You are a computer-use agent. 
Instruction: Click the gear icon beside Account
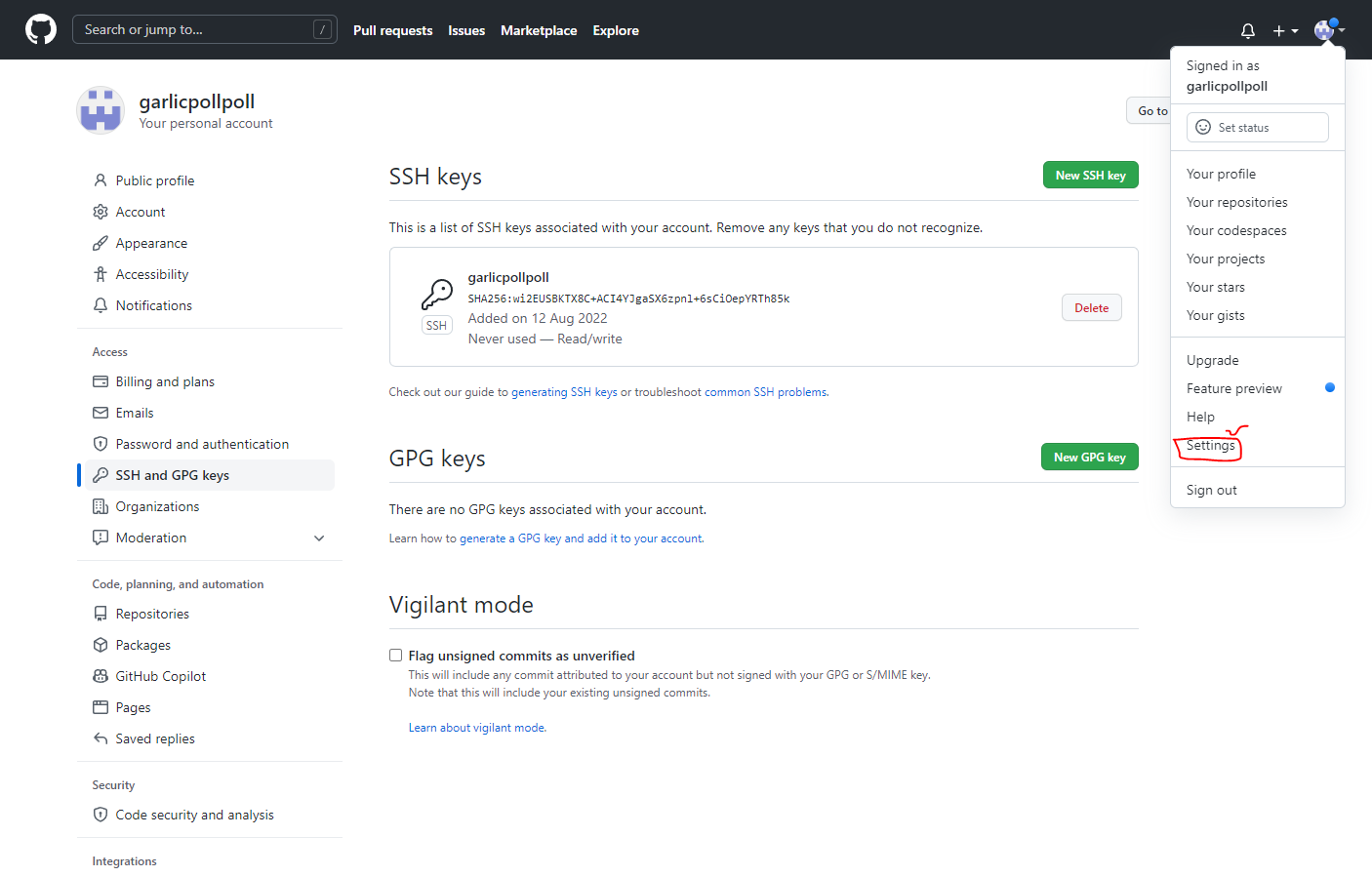(101, 212)
